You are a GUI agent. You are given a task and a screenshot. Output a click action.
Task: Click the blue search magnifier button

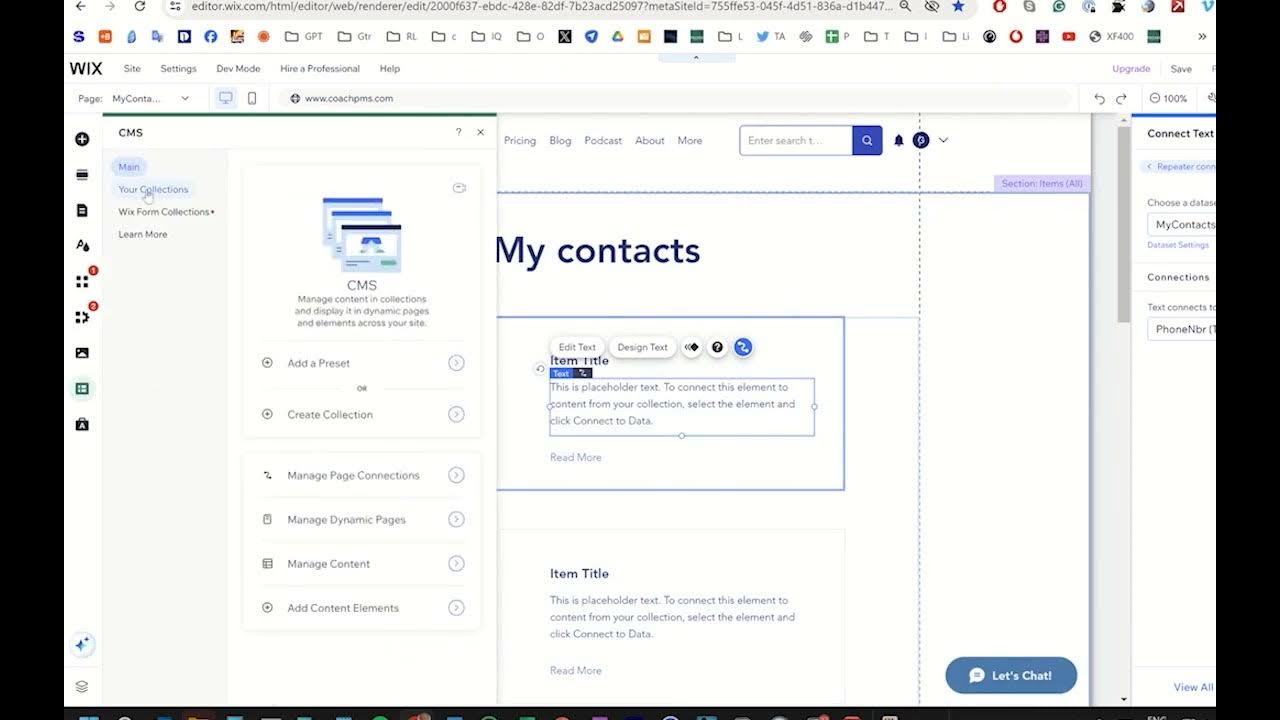click(867, 141)
